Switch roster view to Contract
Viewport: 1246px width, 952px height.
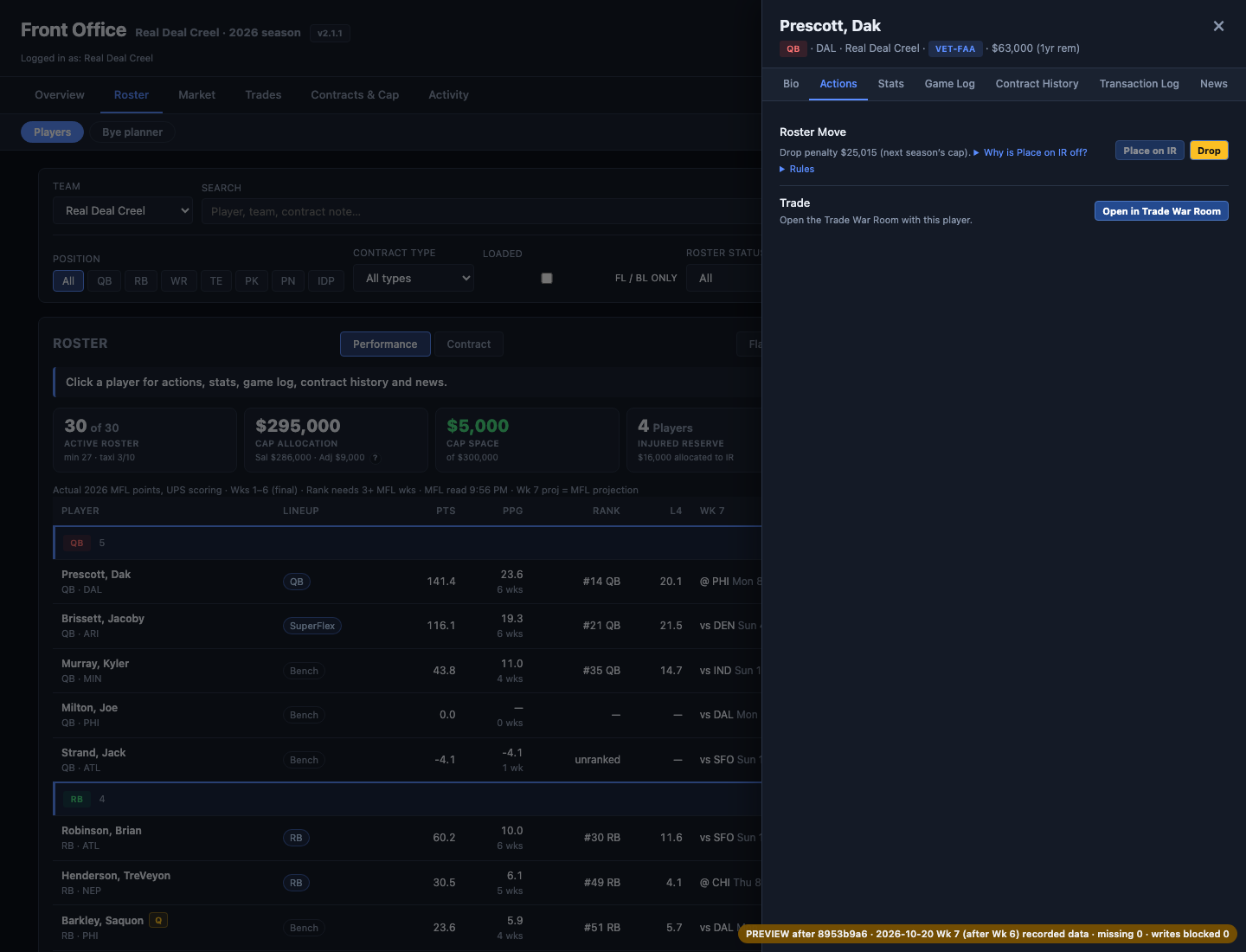coord(469,344)
